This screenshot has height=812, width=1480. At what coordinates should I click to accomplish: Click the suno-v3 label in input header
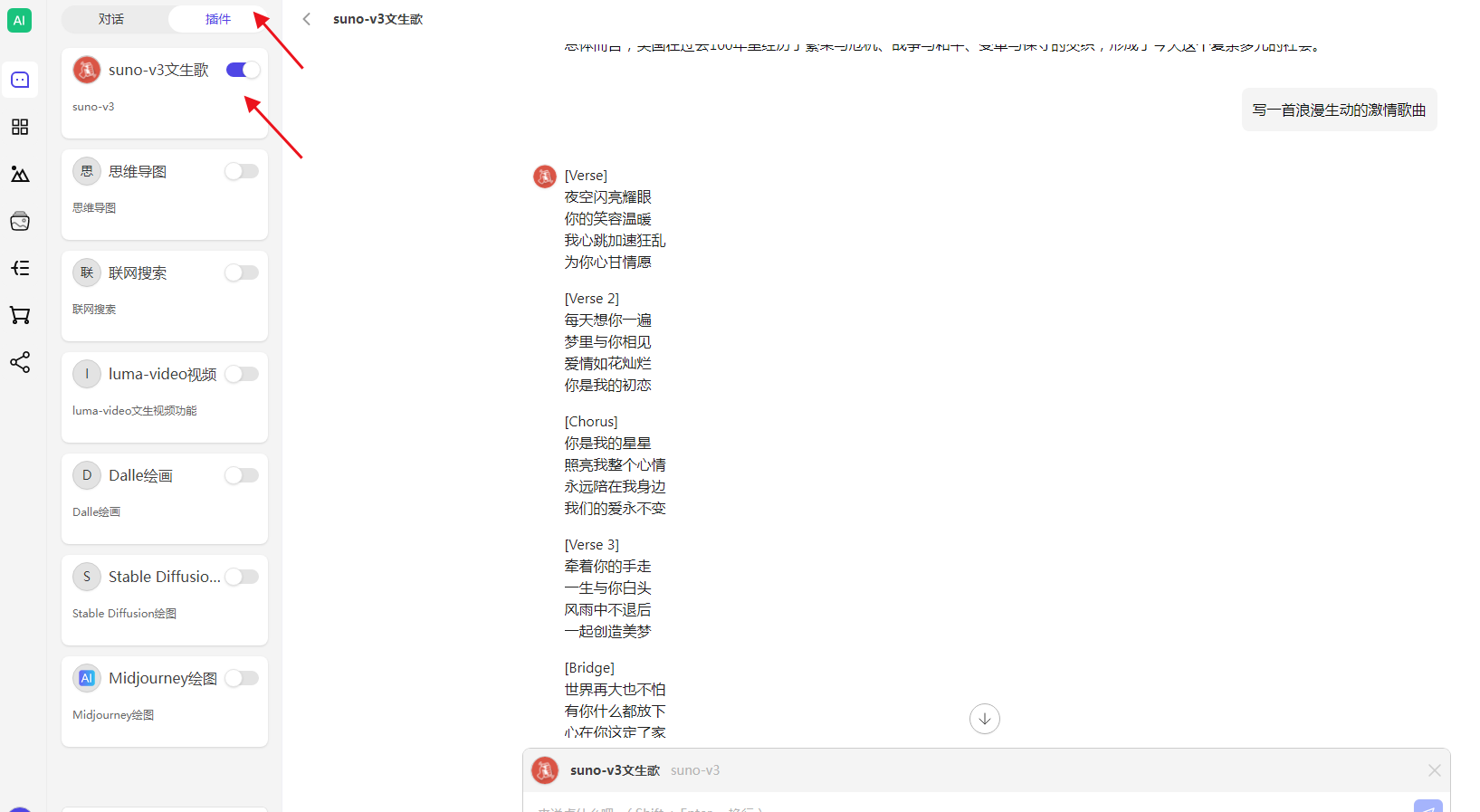[x=695, y=770]
